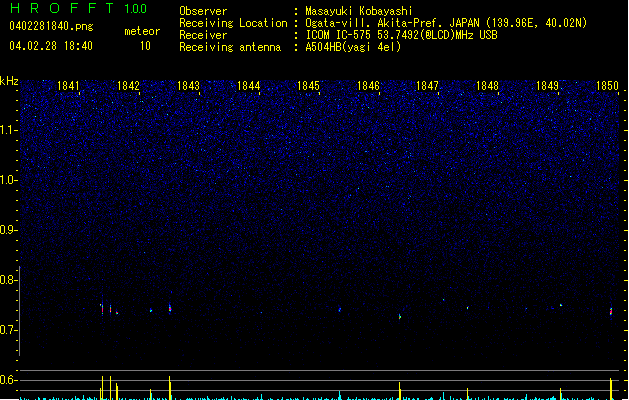Click the Receiving Location label
Viewport: 629px width, 400px height.
[x=233, y=23]
